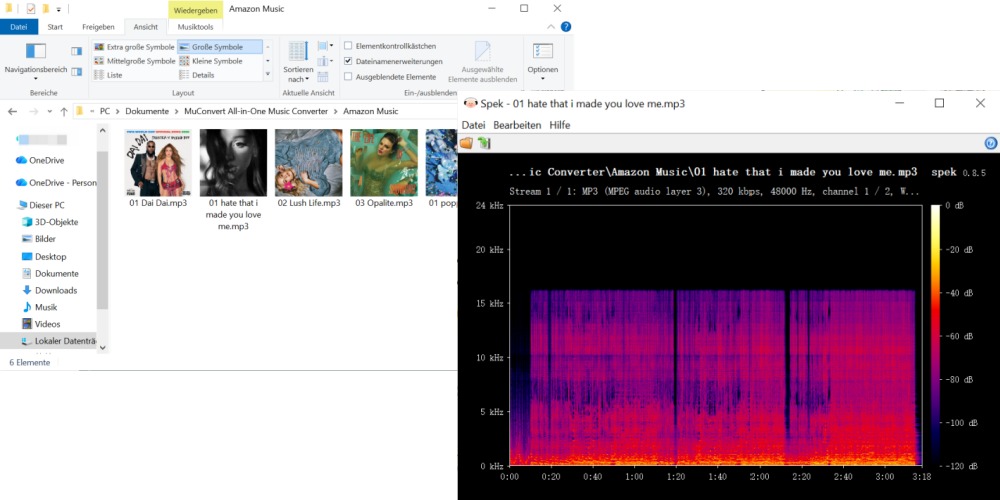Choose Kleine Symbole layout
The image size is (1000, 500).
(211, 61)
